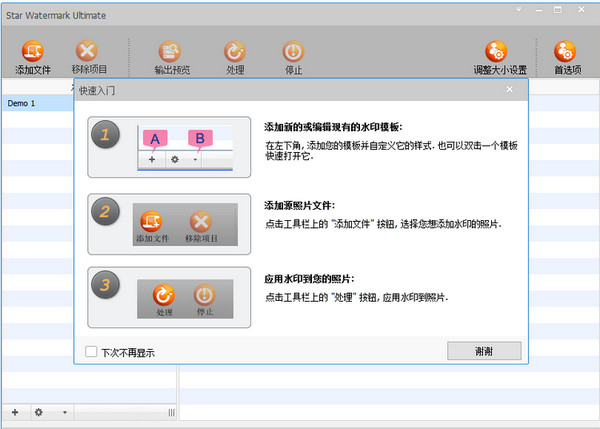The height and width of the screenshot is (429, 600).
Task: Close the 快速入门 dialog with X
Action: 509,90
